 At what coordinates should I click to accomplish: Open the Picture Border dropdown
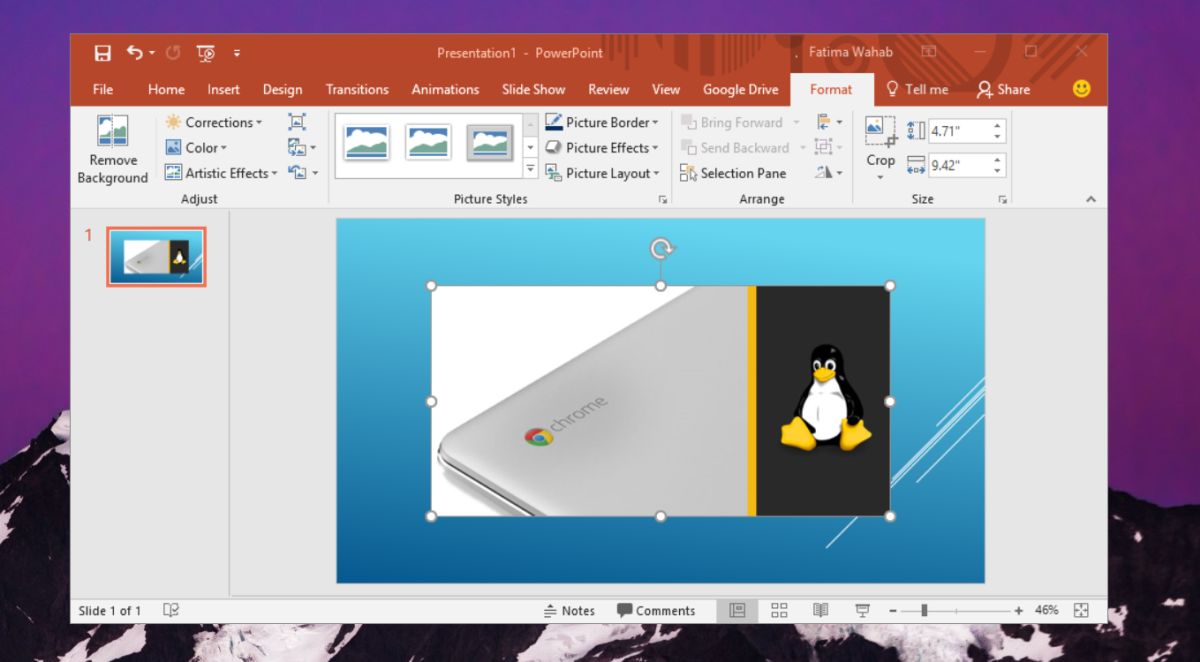coord(602,122)
